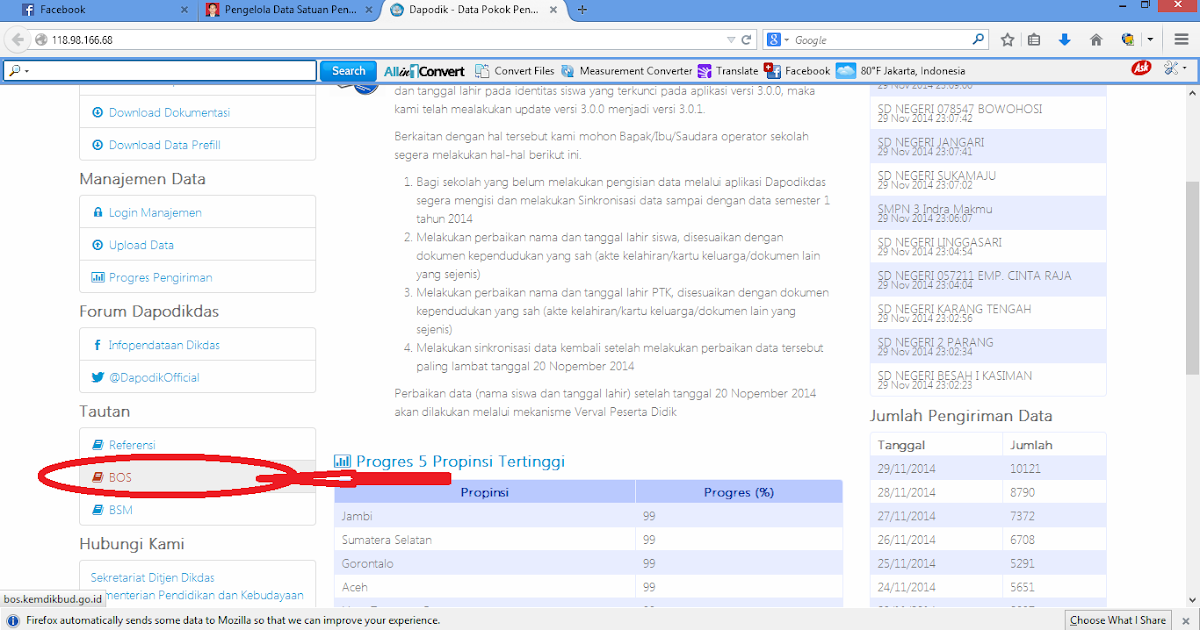Screen dimensions: 1200x630
Task: Open the BSM link under Tautan
Action: click(121, 510)
